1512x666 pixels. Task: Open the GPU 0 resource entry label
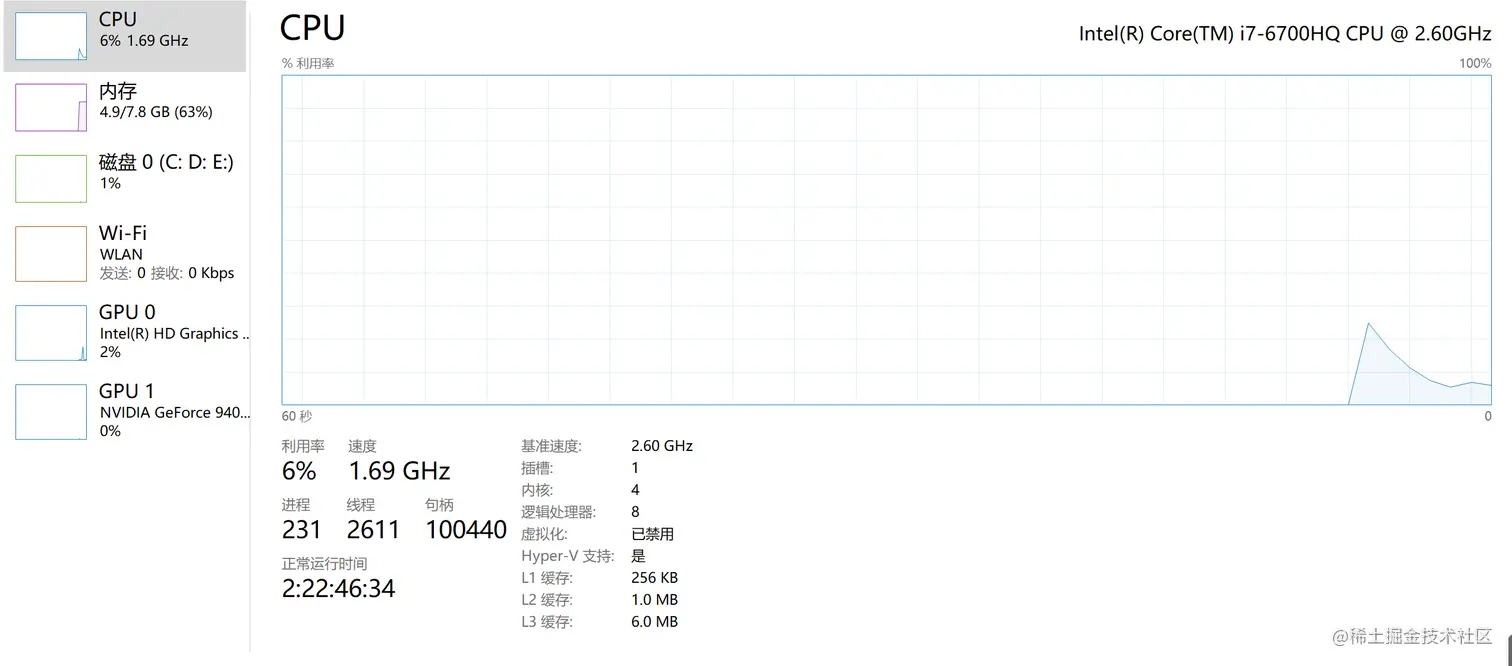click(127, 312)
